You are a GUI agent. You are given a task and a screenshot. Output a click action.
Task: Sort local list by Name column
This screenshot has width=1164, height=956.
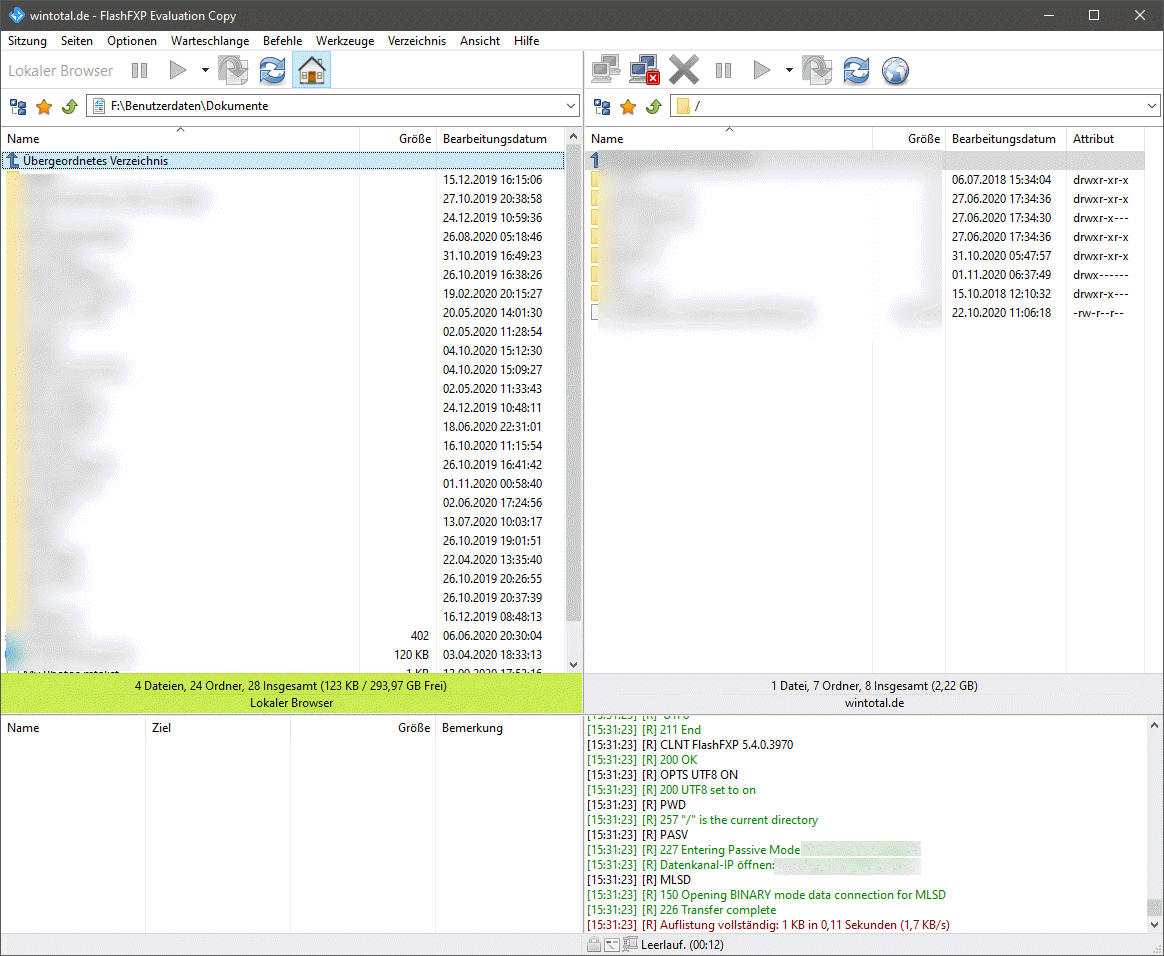[180, 139]
